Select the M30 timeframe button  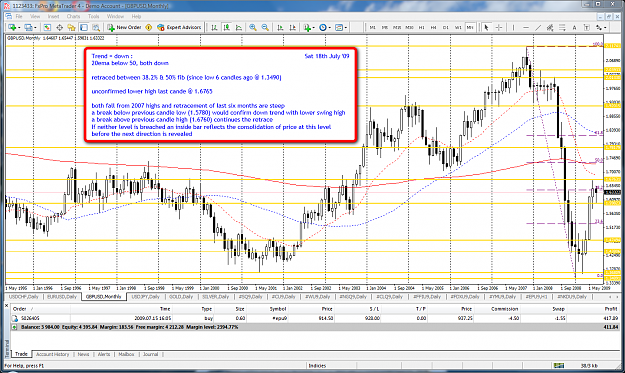409,27
